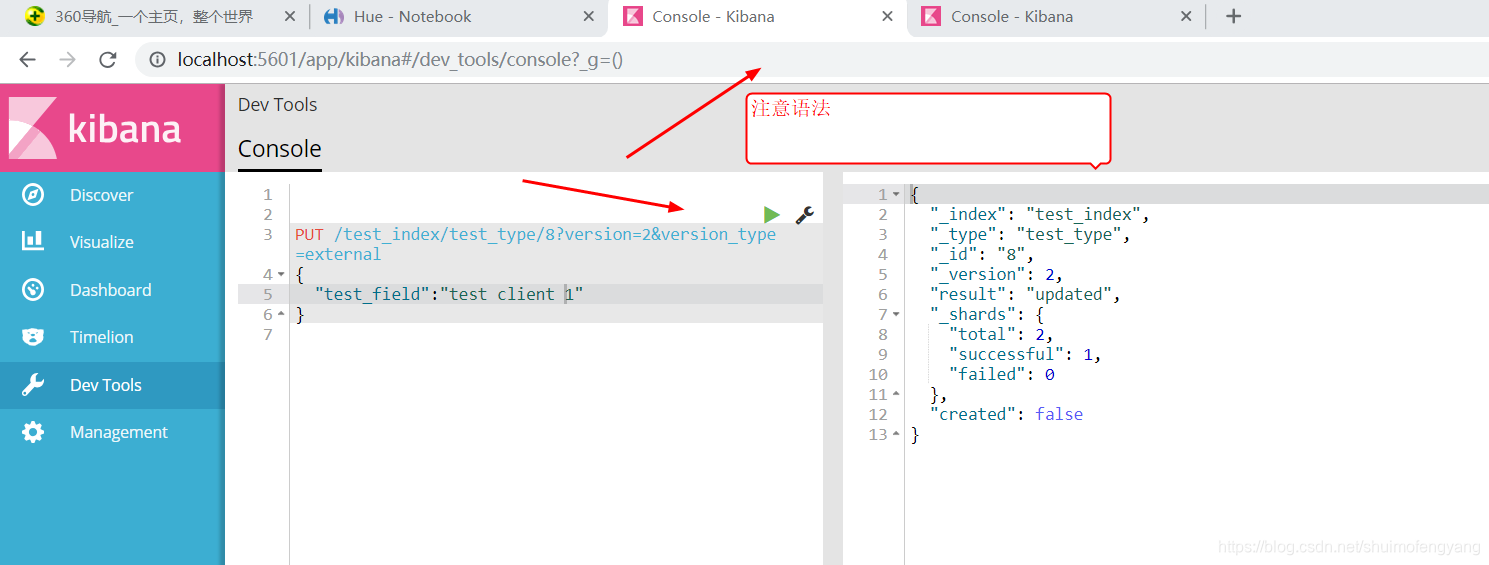Click the "result": "updated" response line
1489x565 pixels.
click(1026, 294)
